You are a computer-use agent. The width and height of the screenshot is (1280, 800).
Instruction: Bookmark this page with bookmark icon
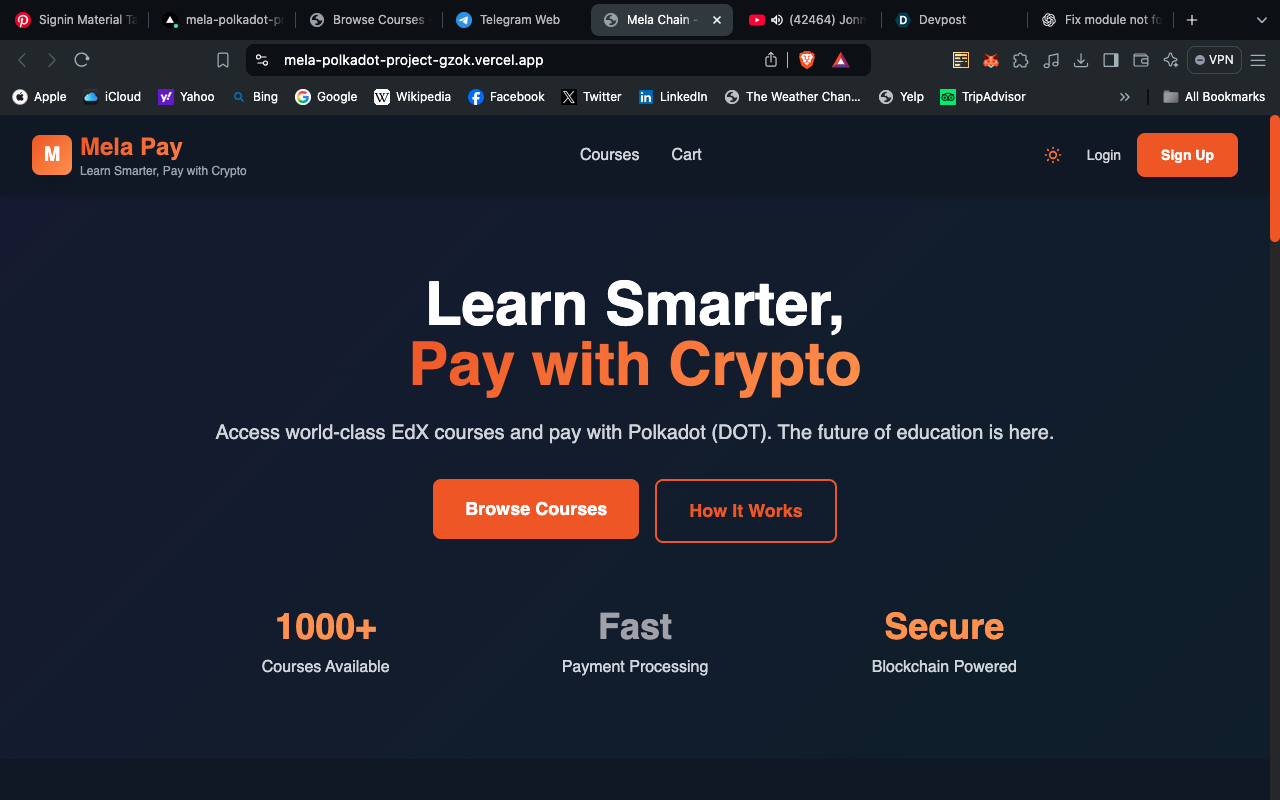click(223, 60)
